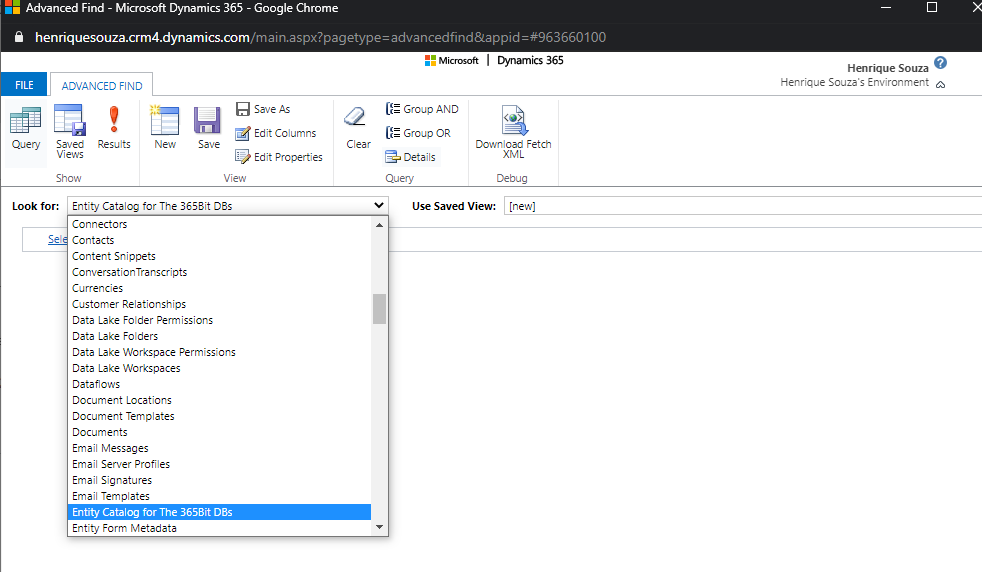Select Data Lake Folder Permissions
The width and height of the screenshot is (982, 572).
click(219, 320)
